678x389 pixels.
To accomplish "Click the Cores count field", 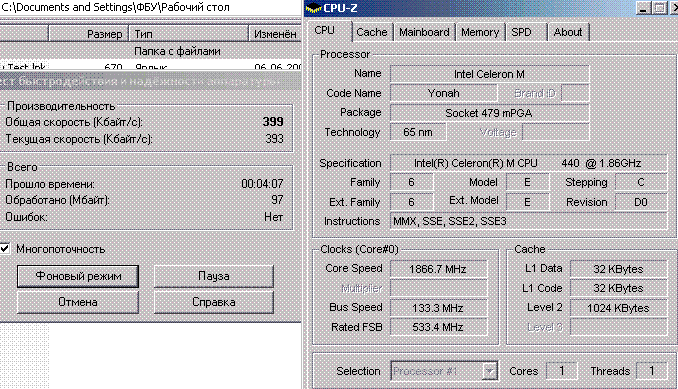I will point(561,371).
